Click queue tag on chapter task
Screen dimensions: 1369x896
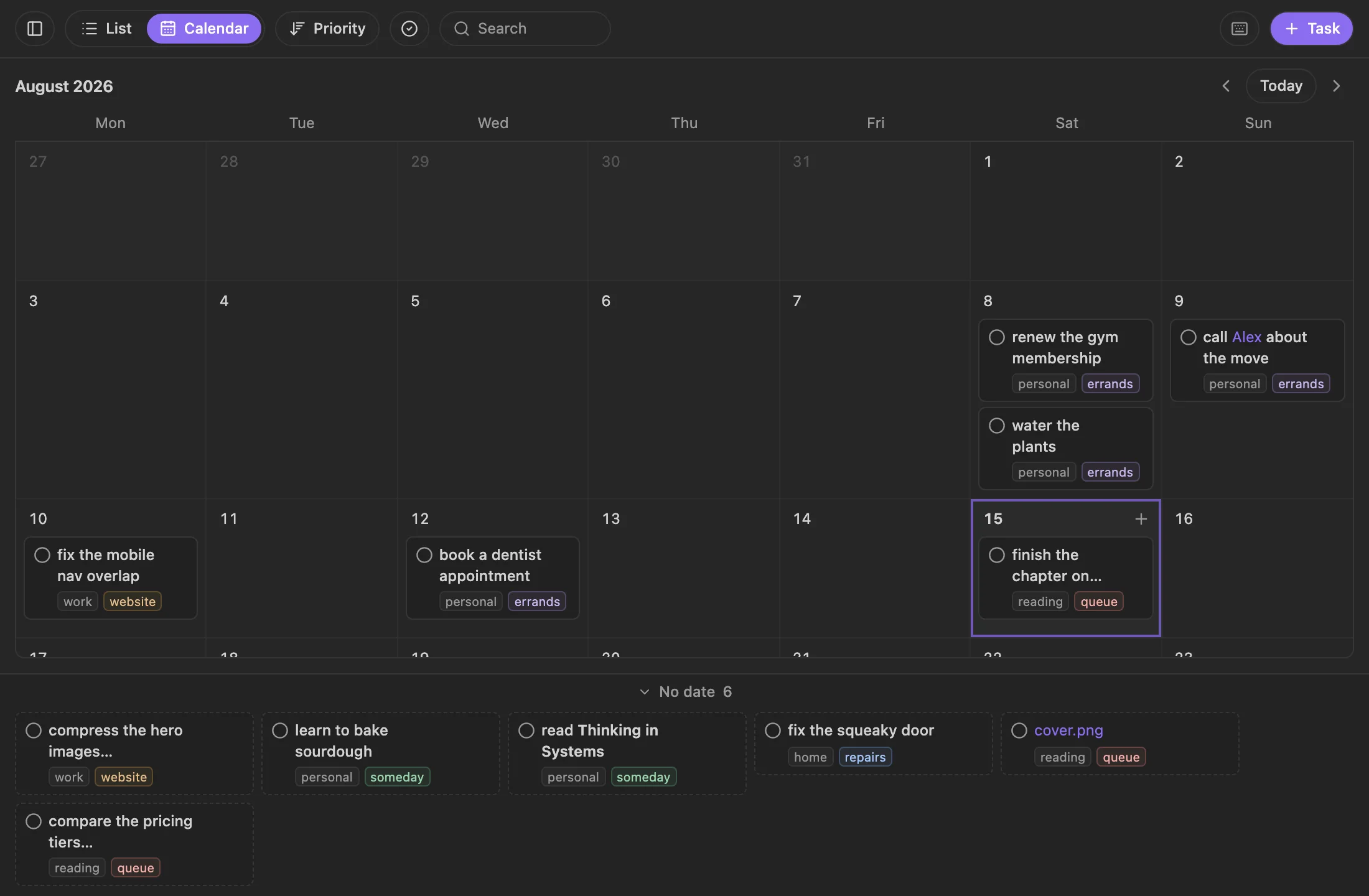pos(1099,602)
